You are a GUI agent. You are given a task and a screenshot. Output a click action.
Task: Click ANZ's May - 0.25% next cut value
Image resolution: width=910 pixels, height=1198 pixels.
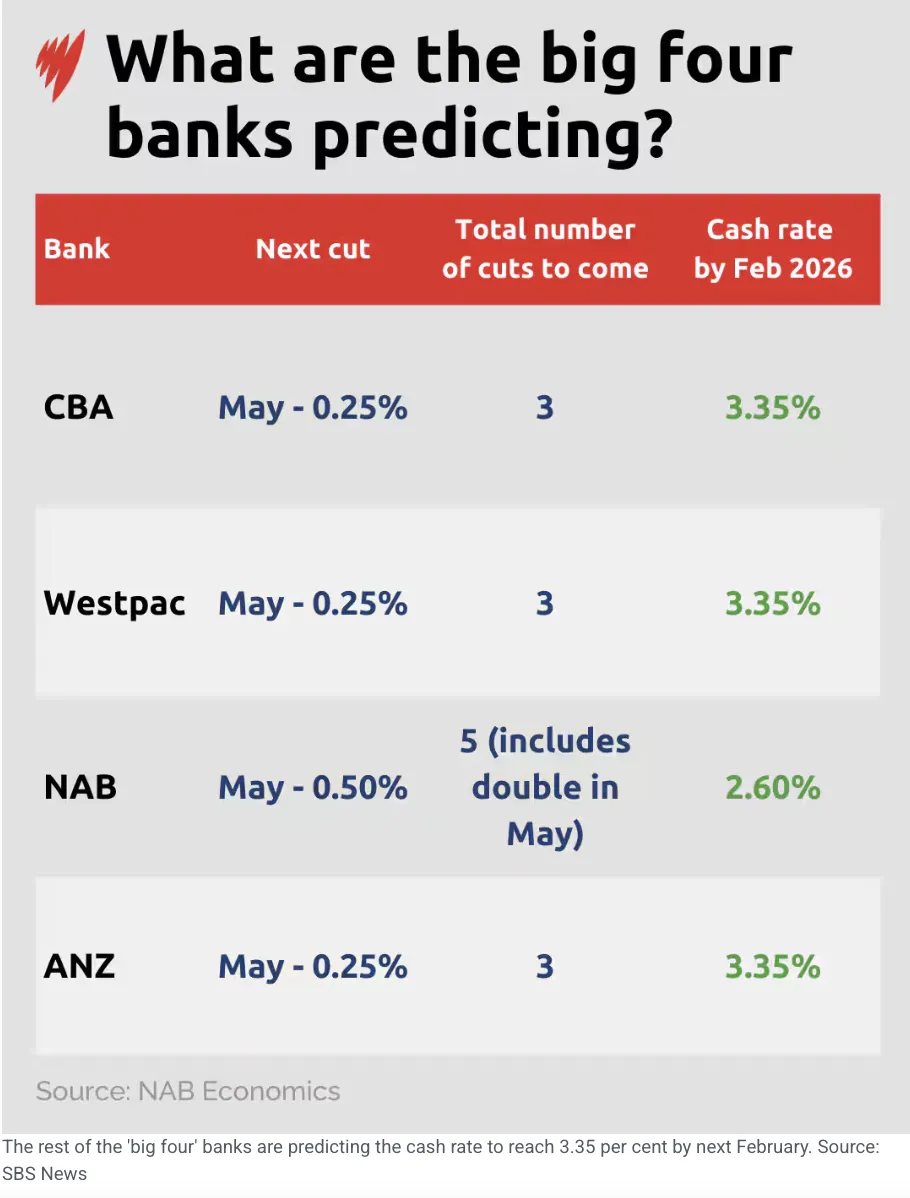tap(313, 967)
